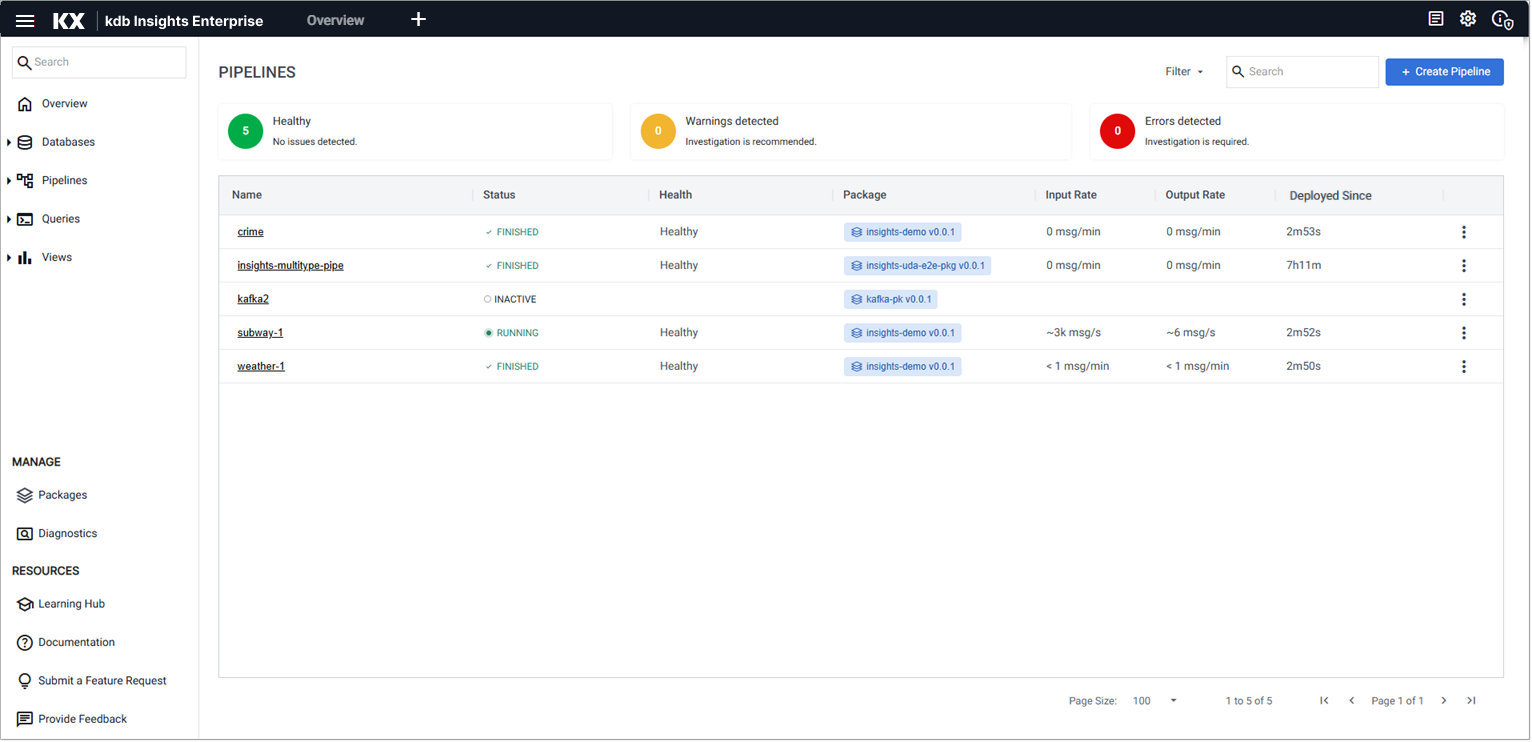Open the news document icon in header

pos(1436,19)
